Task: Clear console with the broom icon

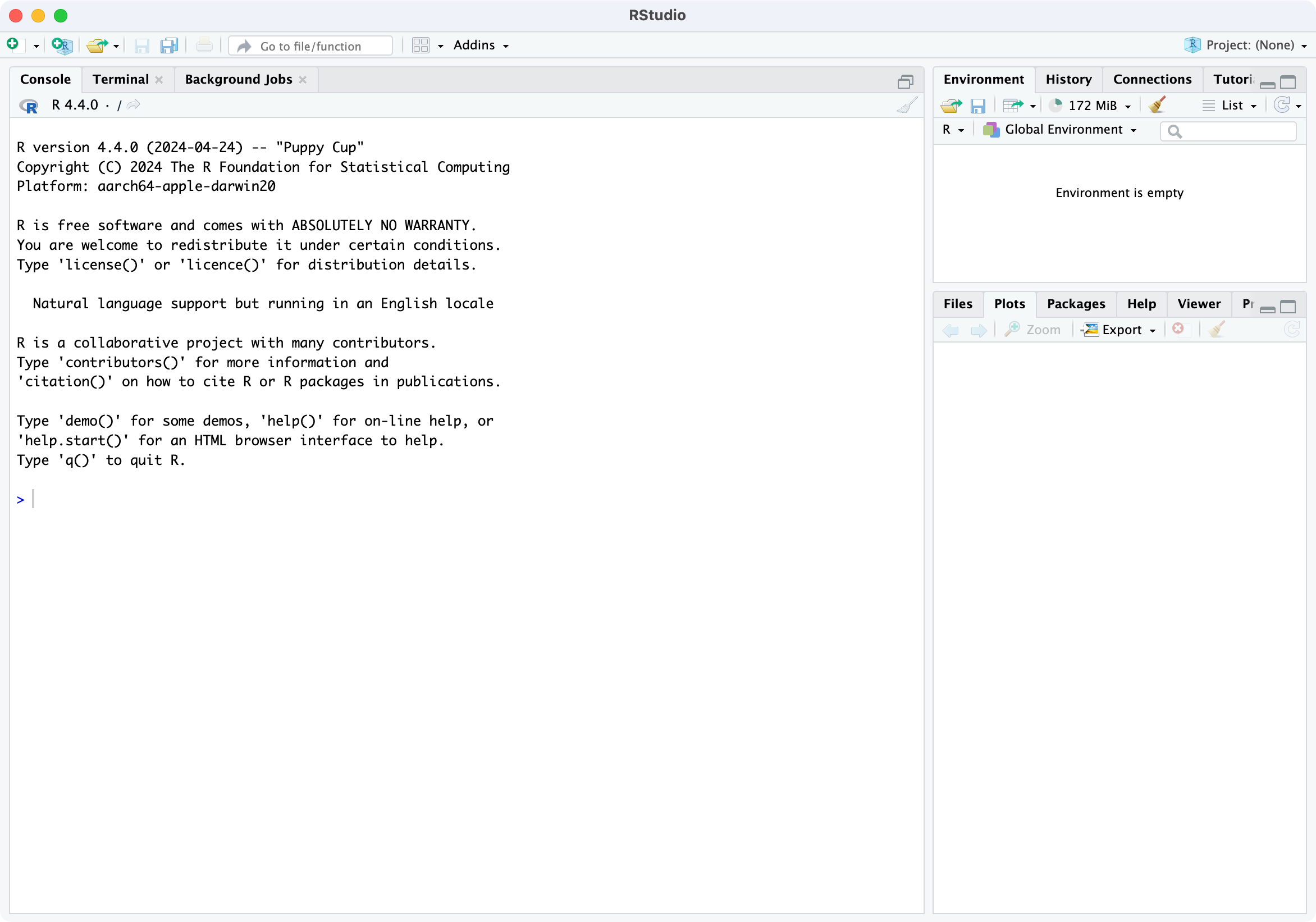Action: coord(907,106)
